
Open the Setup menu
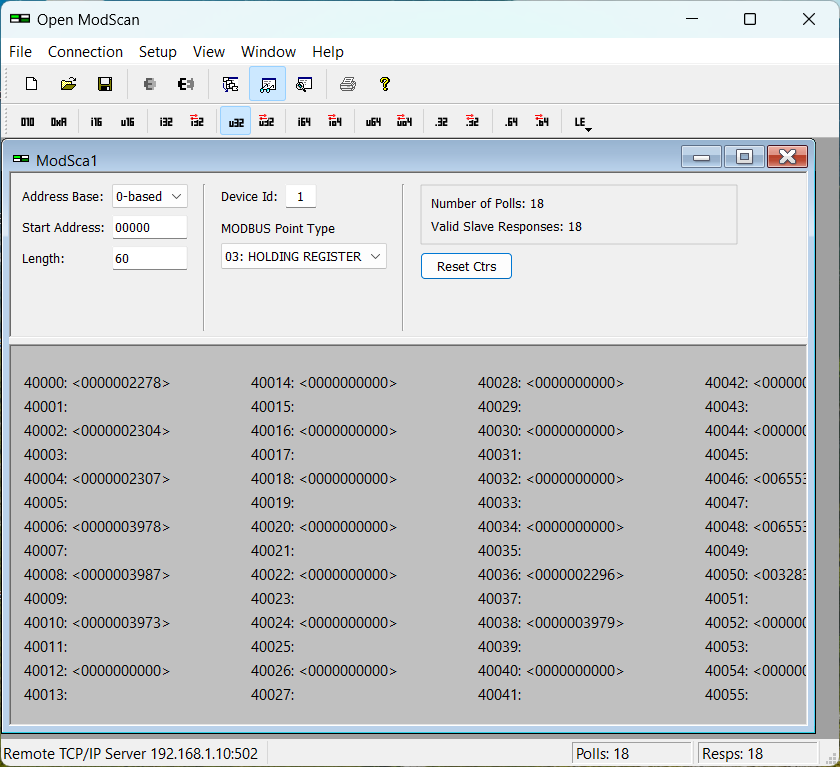click(158, 52)
